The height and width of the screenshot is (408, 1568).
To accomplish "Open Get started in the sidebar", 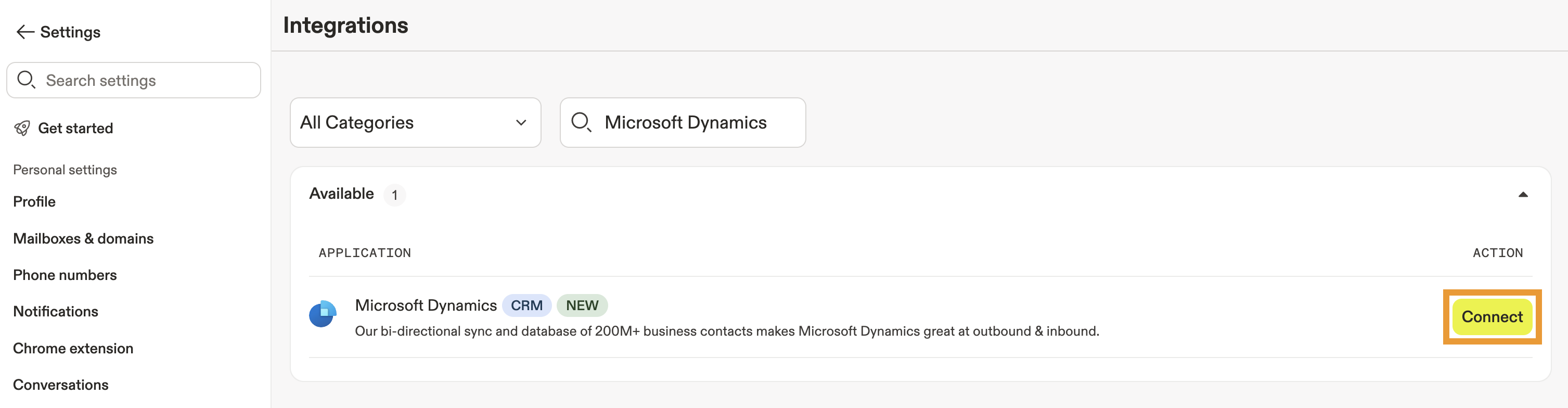I will tap(75, 129).
